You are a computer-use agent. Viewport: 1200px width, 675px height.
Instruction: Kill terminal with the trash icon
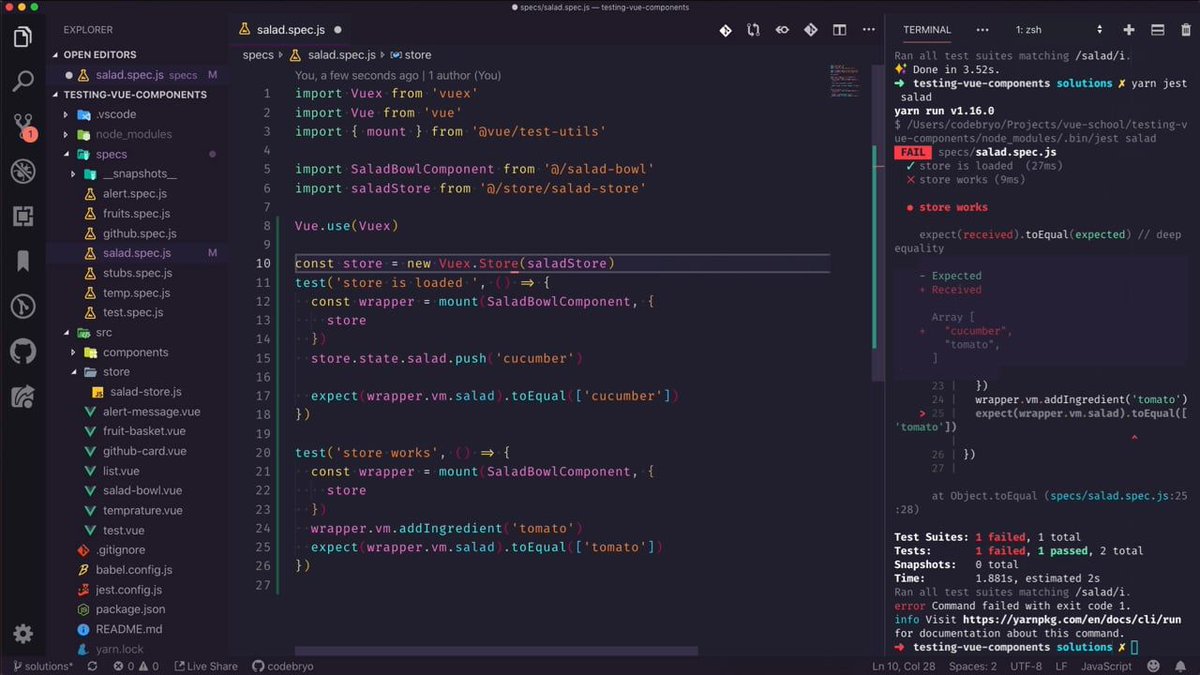(x=1183, y=30)
